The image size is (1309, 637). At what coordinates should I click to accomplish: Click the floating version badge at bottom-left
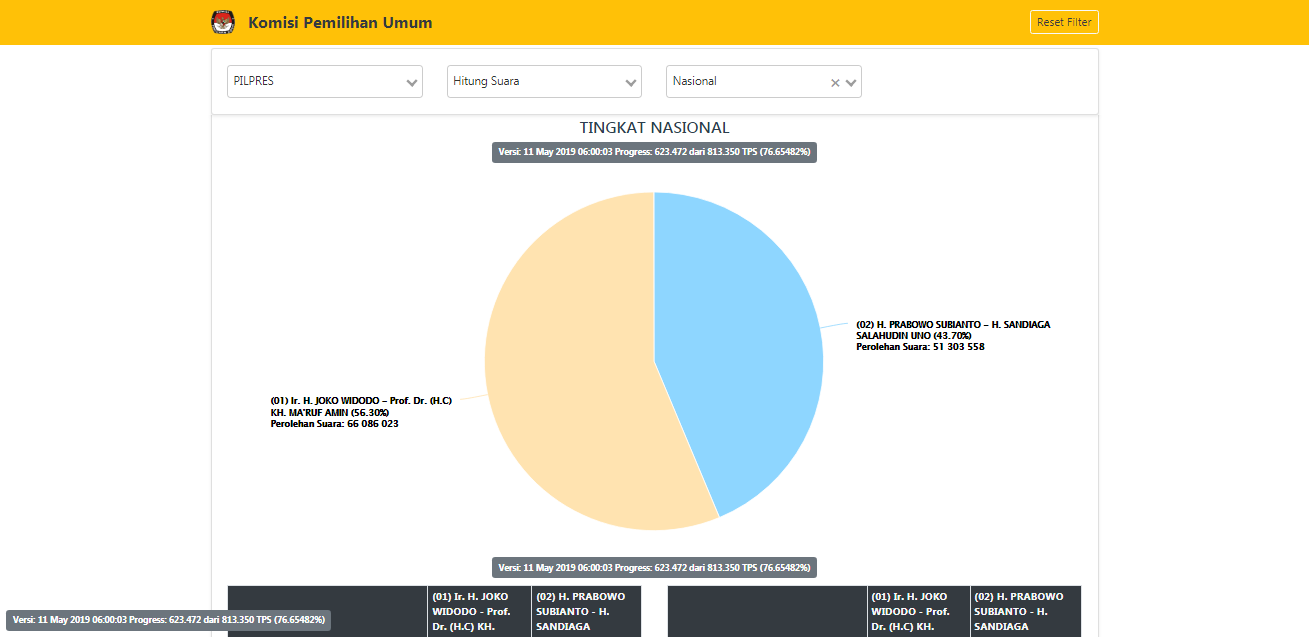click(168, 620)
